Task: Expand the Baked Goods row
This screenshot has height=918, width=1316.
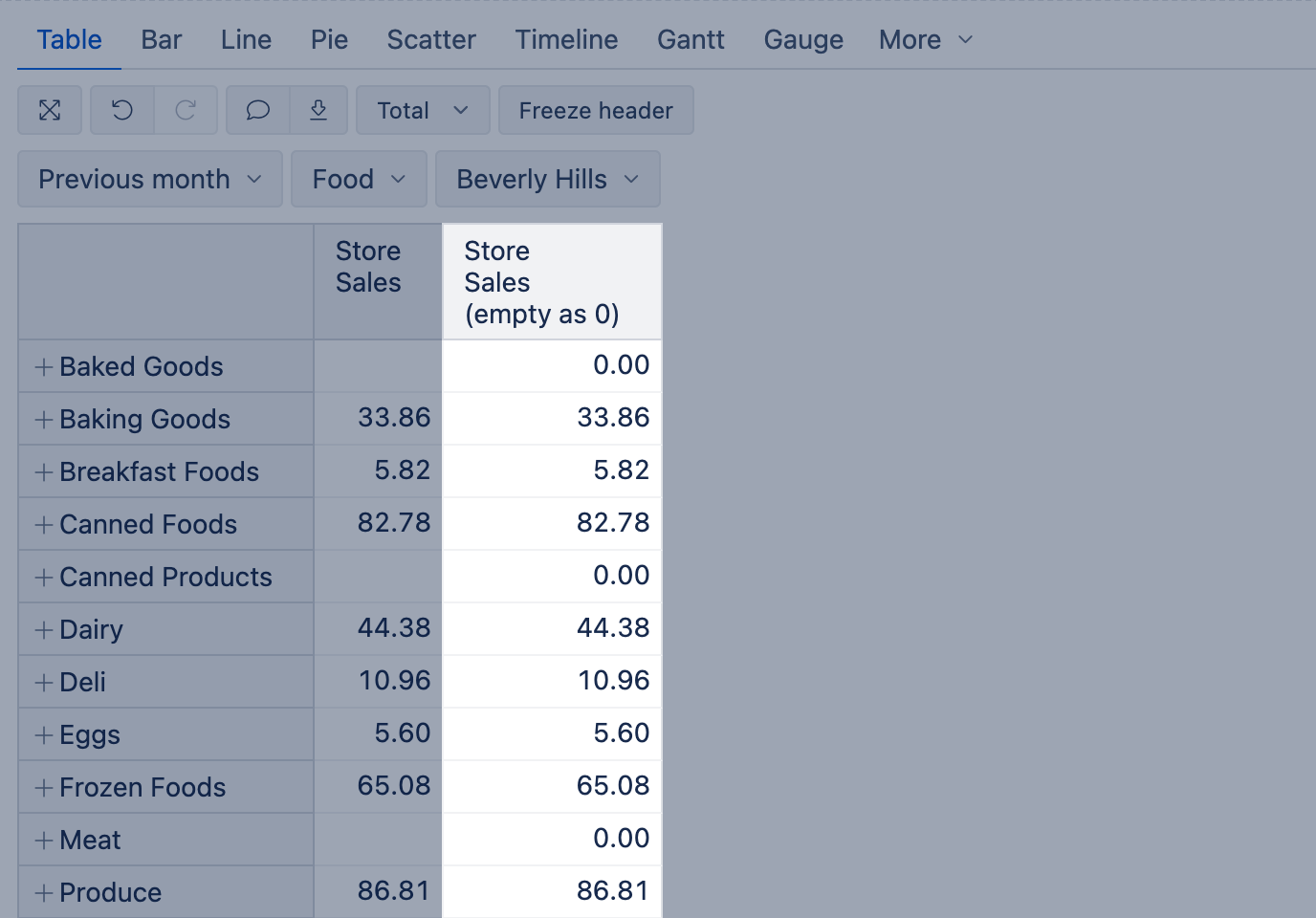Action: [44, 367]
